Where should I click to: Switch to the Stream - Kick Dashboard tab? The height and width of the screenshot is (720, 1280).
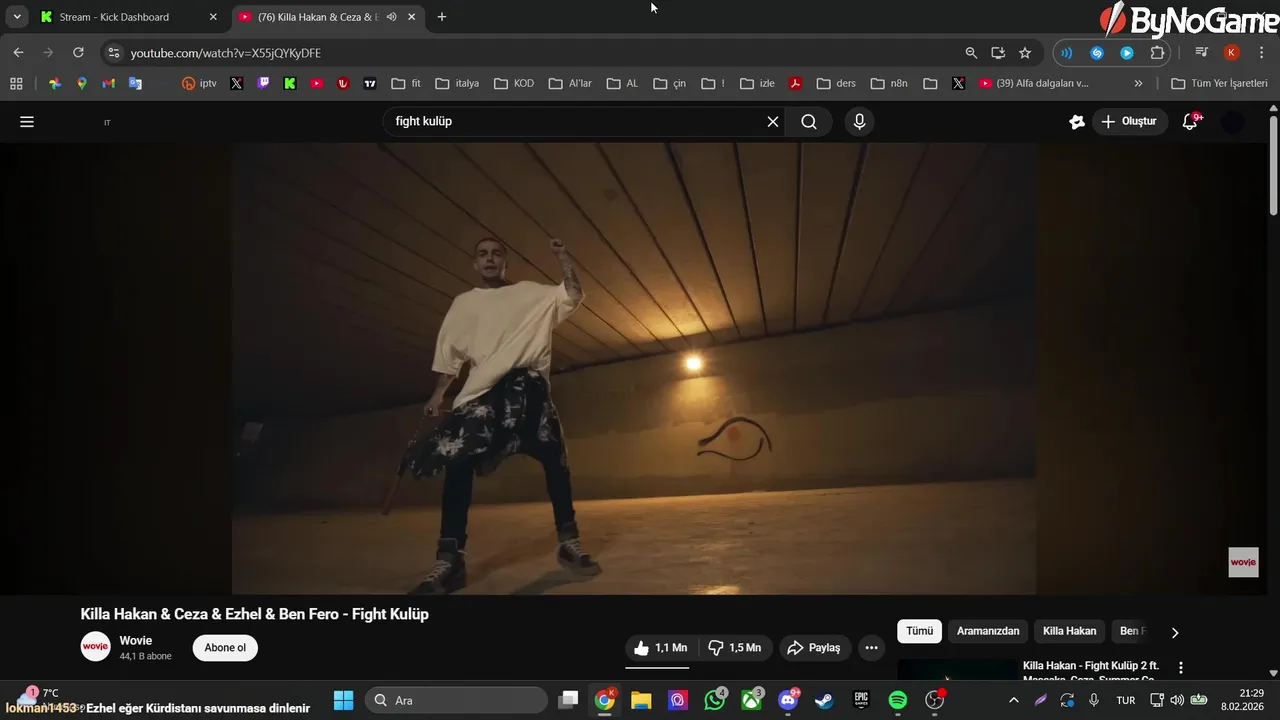pos(126,17)
